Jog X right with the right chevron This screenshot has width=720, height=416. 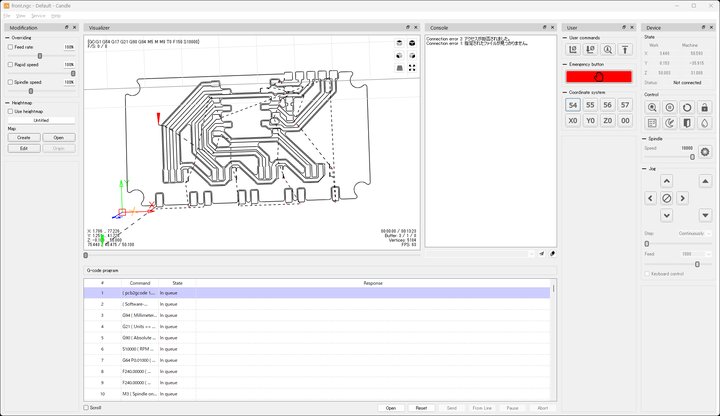[683, 198]
